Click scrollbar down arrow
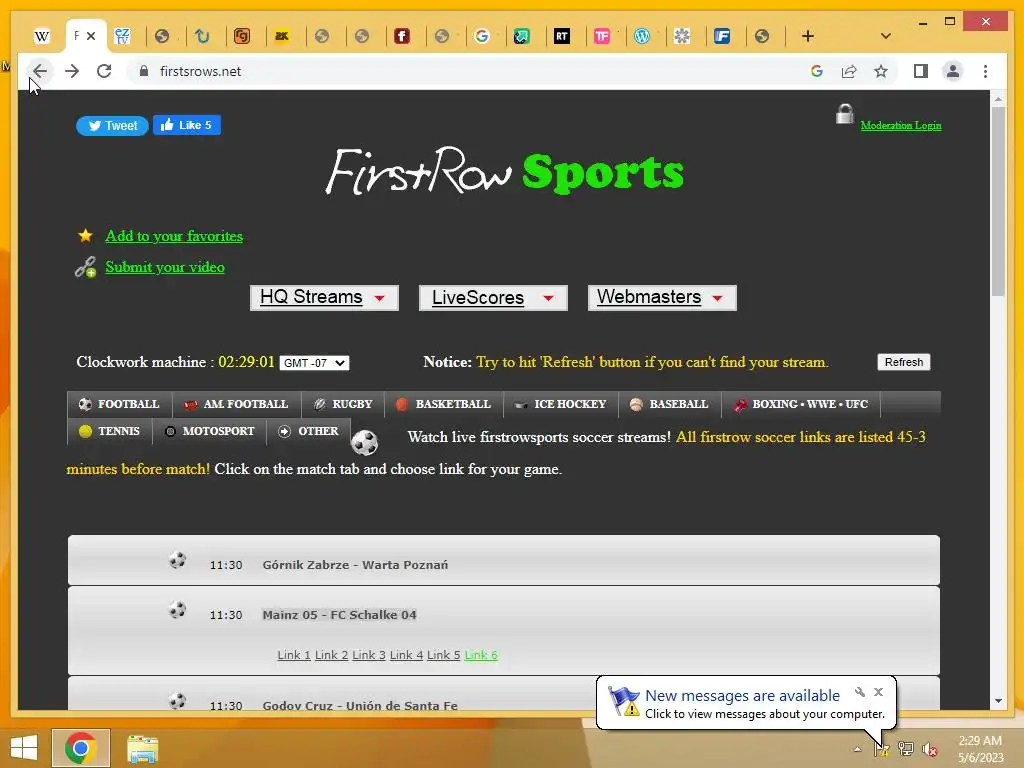Image resolution: width=1024 pixels, height=768 pixels. click(998, 701)
